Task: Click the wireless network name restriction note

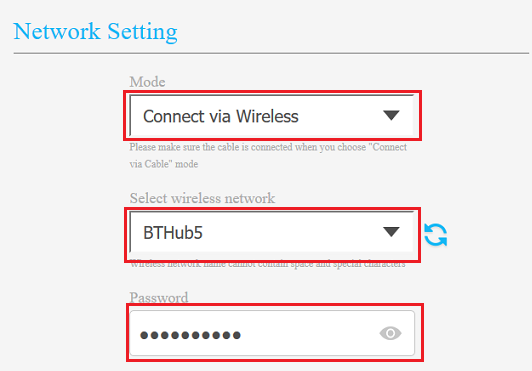Action: 268,264
